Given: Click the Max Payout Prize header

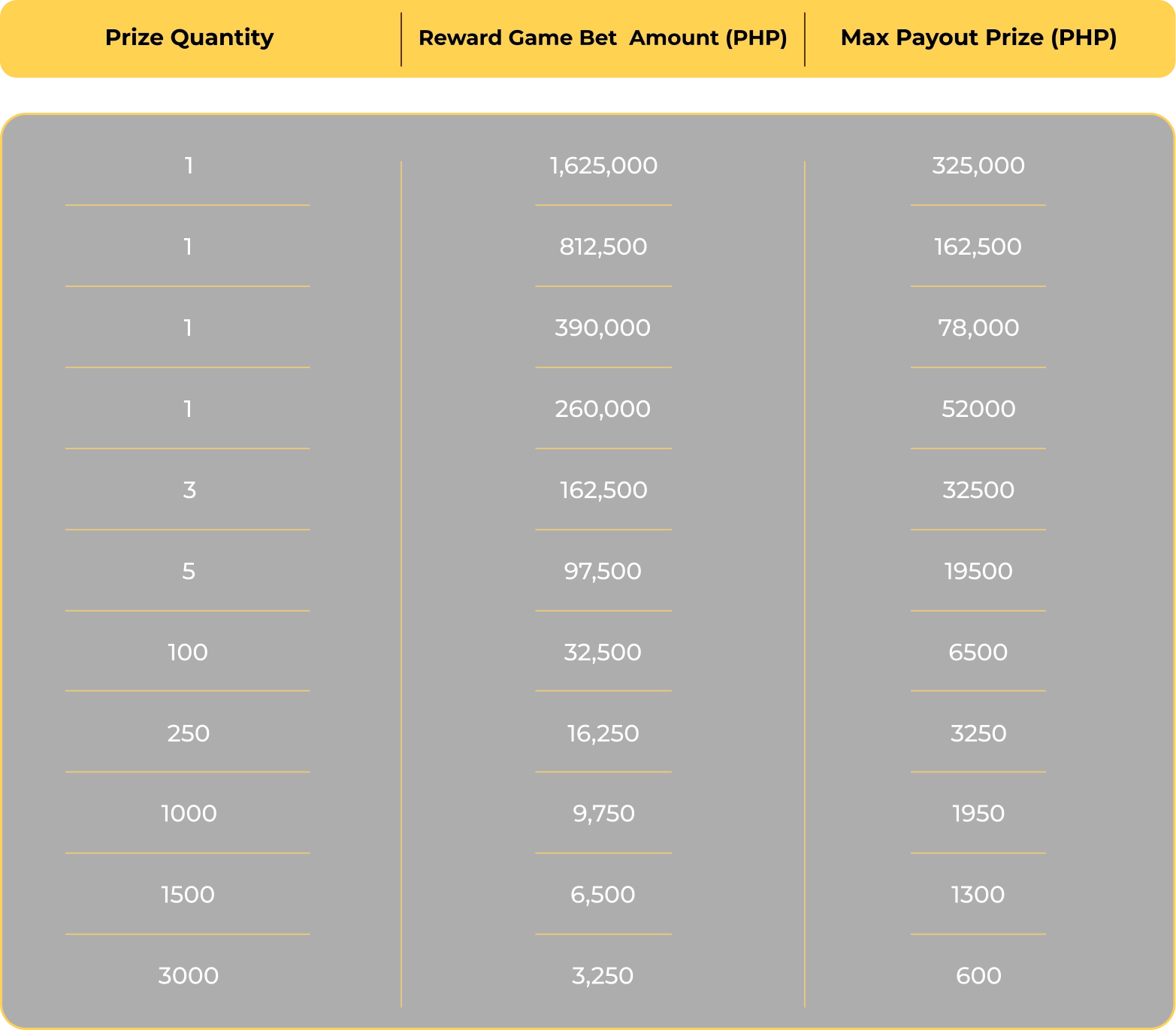Looking at the screenshot, I should (x=978, y=38).
